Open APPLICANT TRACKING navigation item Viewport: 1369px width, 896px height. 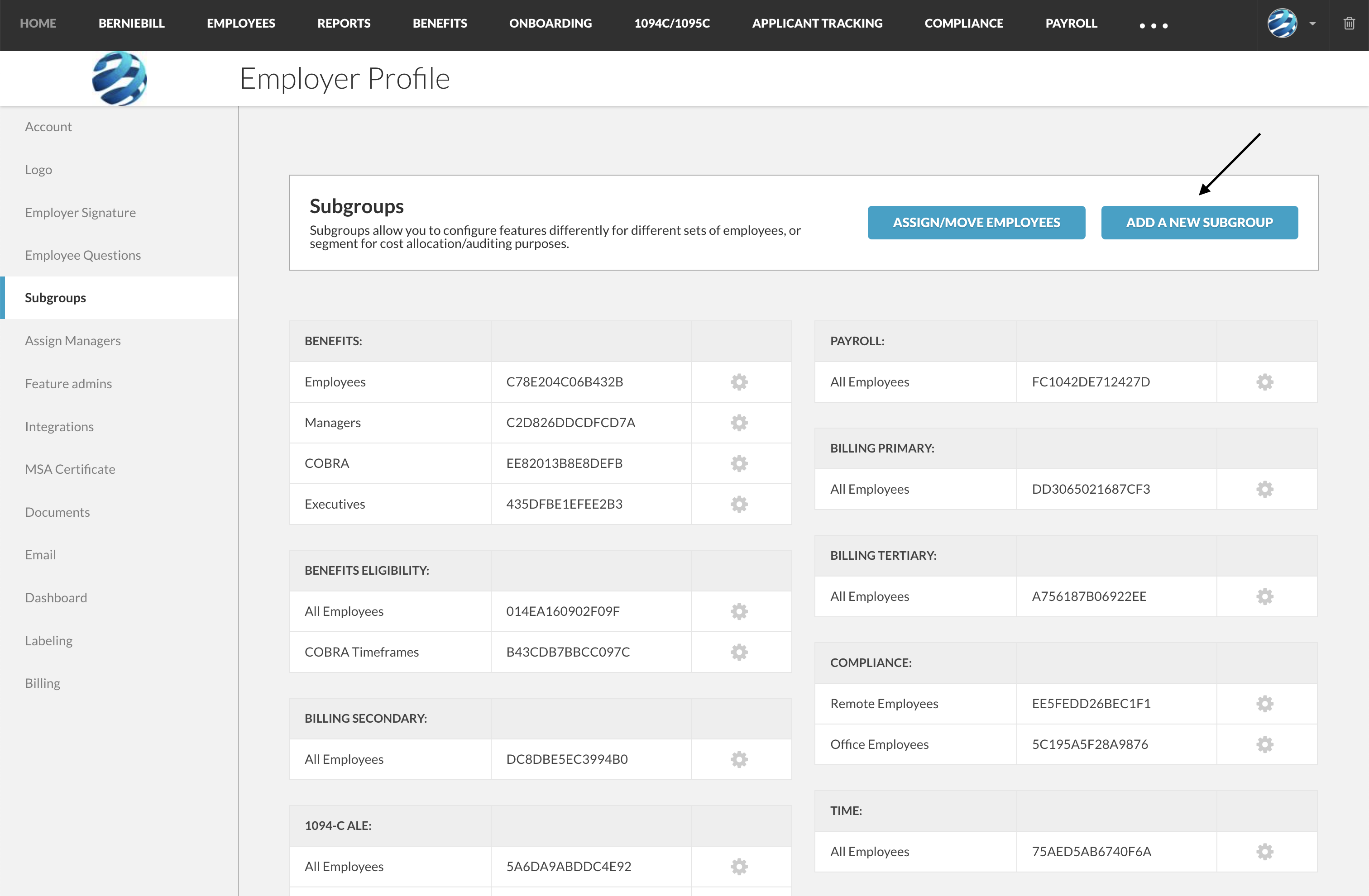818,24
